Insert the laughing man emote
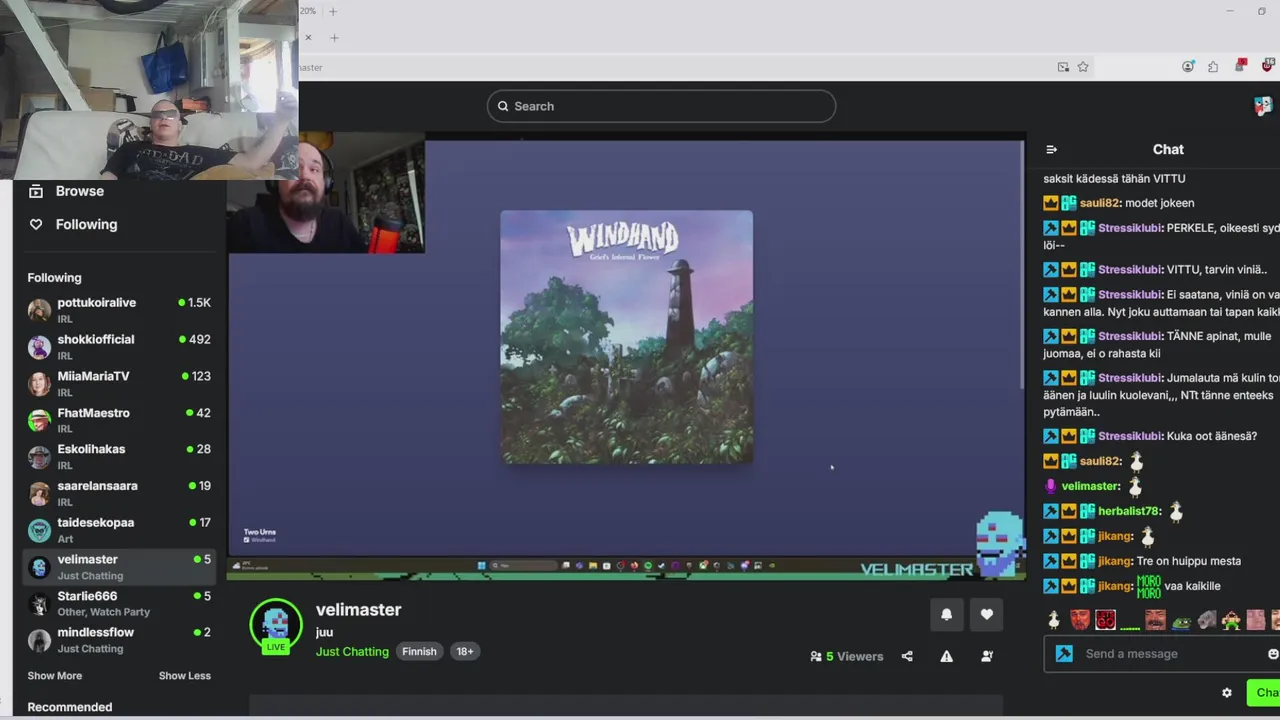The image size is (1280, 720). tap(1155, 620)
